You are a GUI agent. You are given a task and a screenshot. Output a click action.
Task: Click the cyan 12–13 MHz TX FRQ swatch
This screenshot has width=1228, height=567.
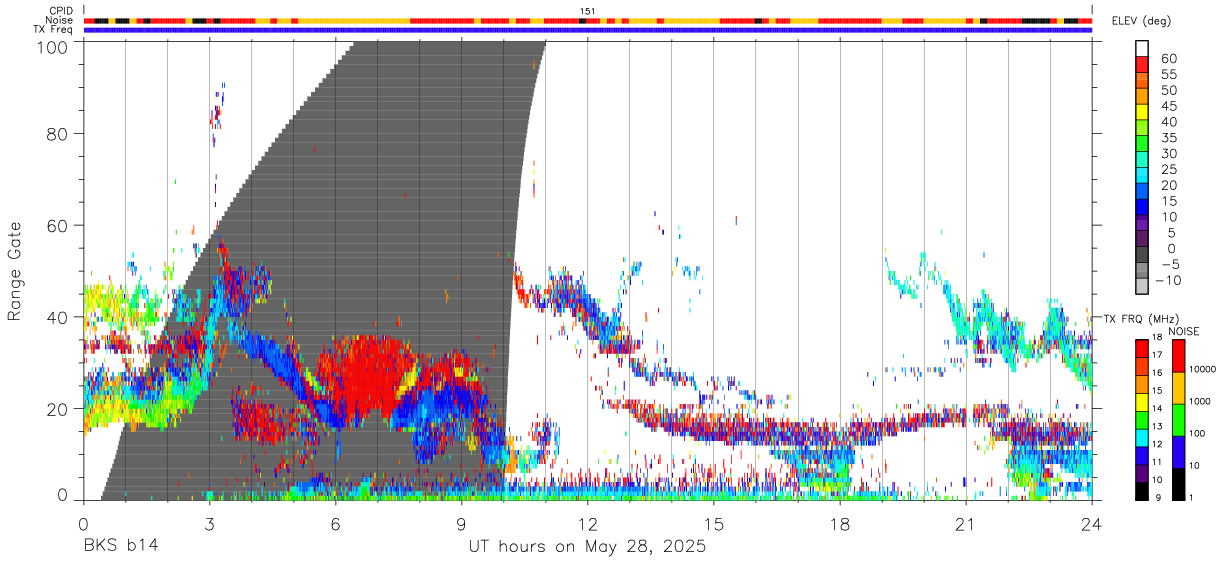[x=1142, y=437]
